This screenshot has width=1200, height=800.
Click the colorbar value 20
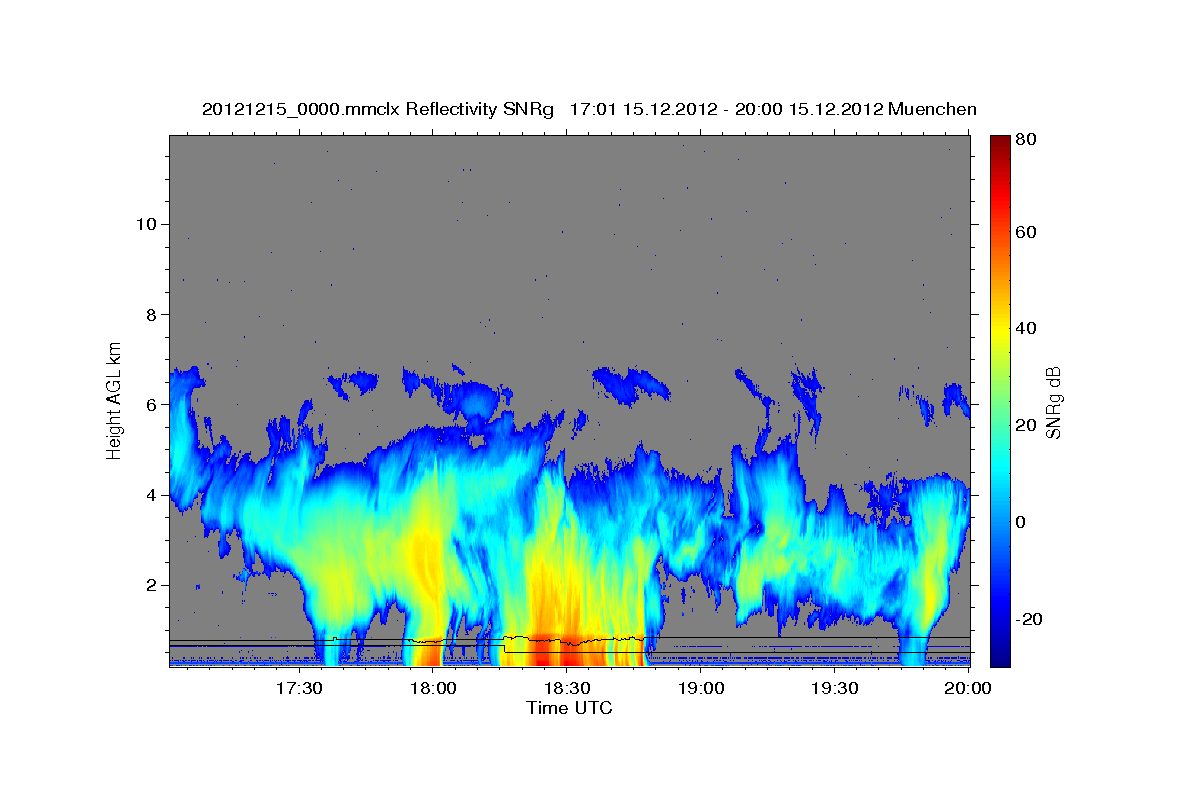pos(1026,425)
